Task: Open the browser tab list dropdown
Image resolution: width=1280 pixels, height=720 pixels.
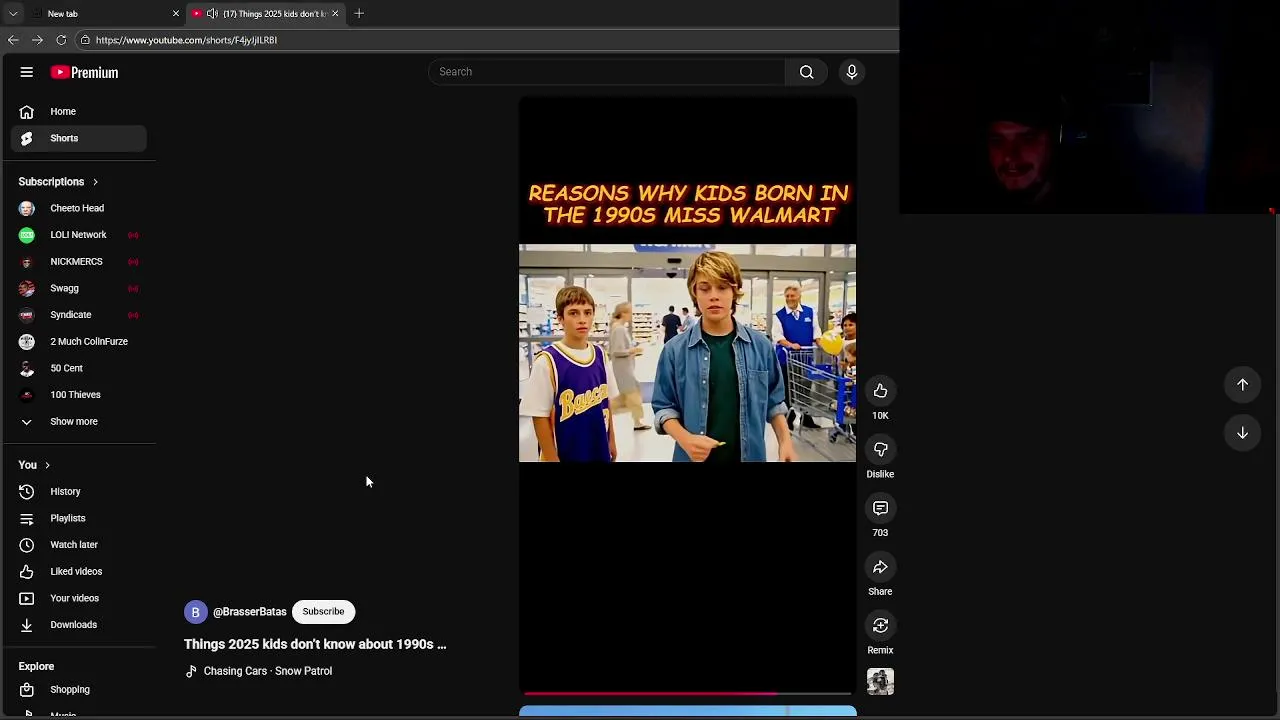Action: point(13,14)
